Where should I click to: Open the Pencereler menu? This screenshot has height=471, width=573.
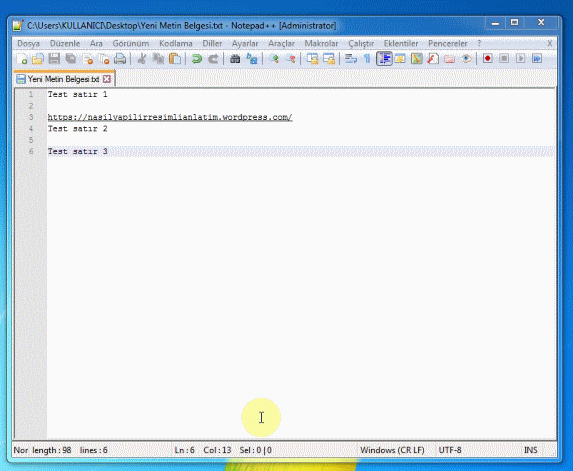[448, 43]
